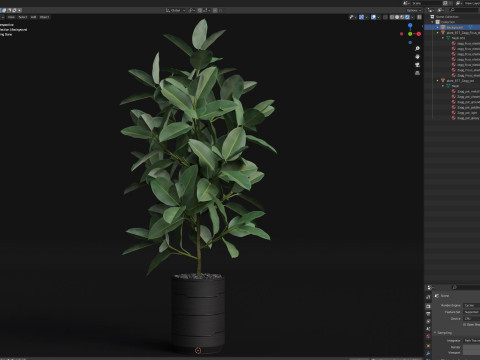Open the scene browse icon in top bar
The image size is (480, 360).
click(x=406, y=3)
